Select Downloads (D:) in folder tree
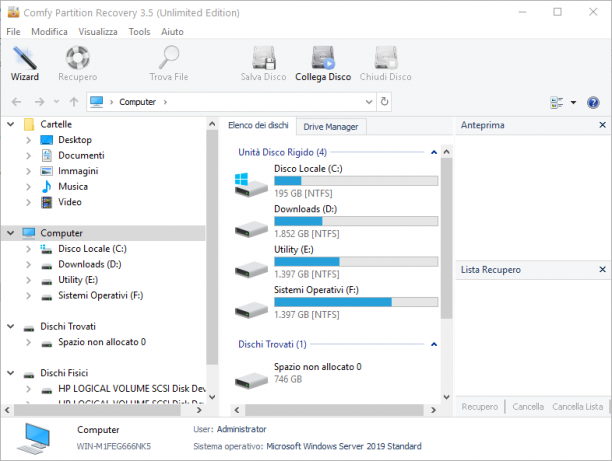Viewport: 612px width, 461px height. pyautogui.click(x=89, y=264)
